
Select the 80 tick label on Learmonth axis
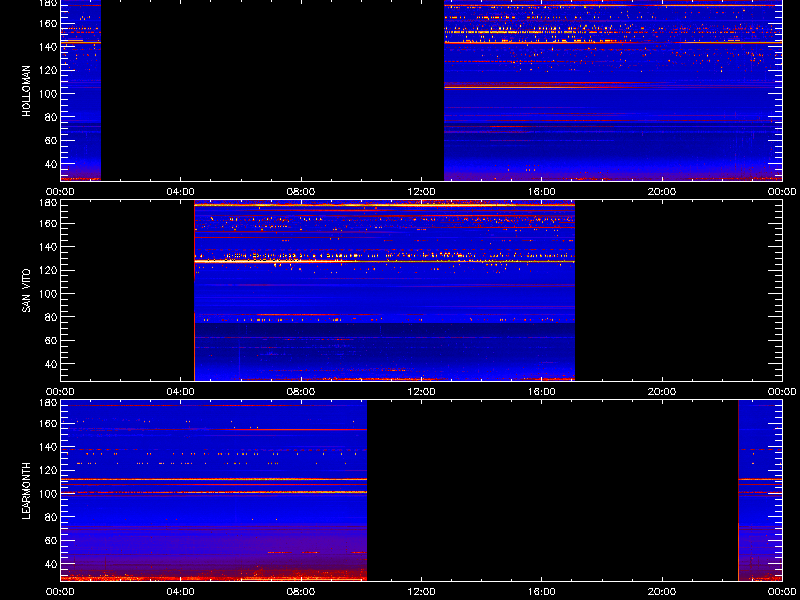coord(52,517)
